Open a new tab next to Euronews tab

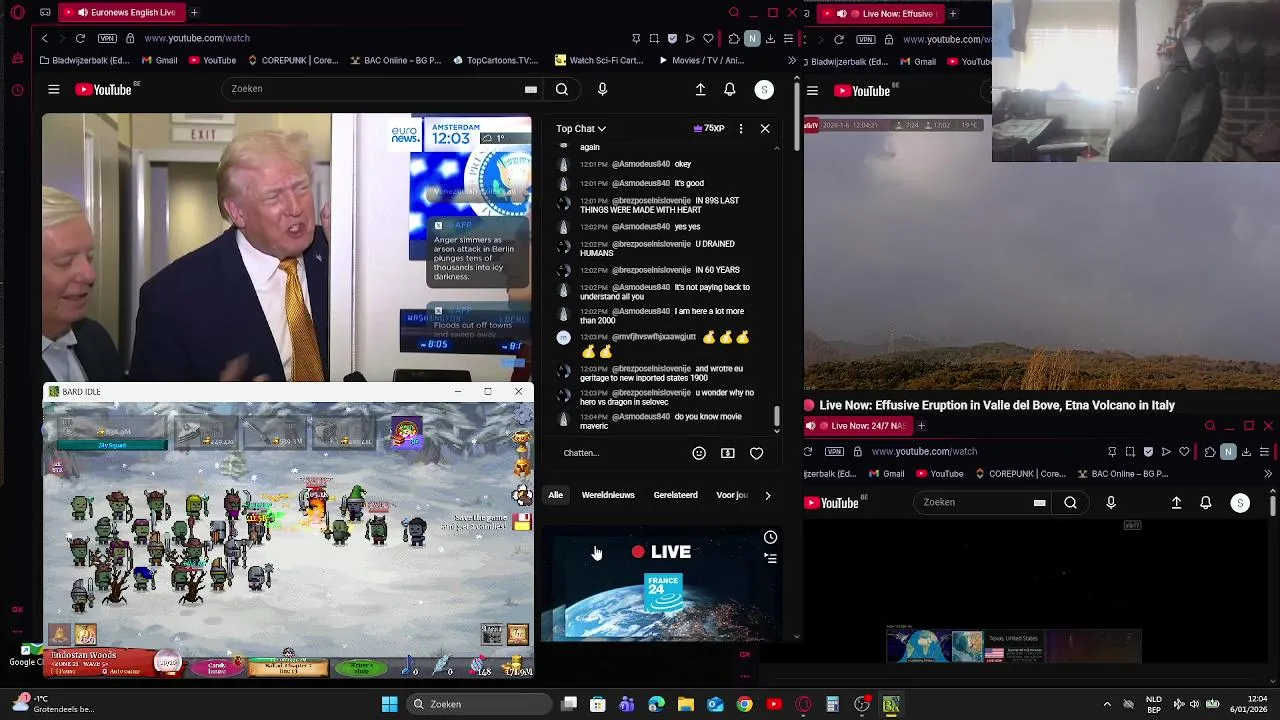pyautogui.click(x=194, y=13)
